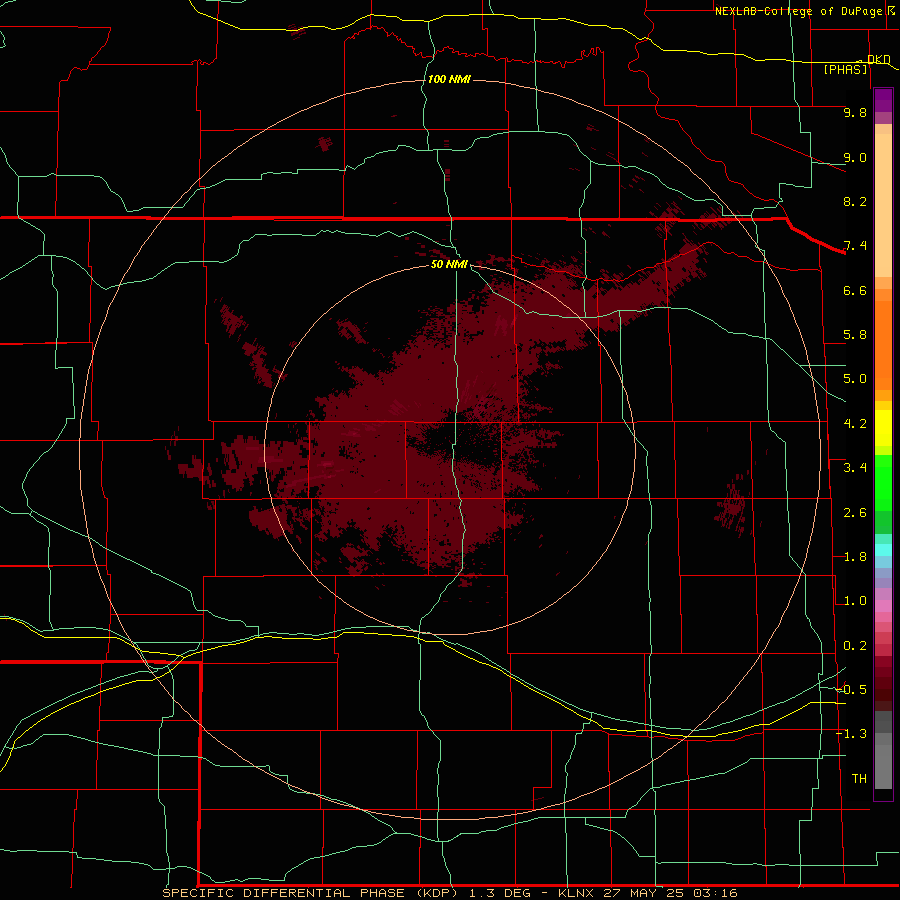Click the 4.2 value on color scale
The image size is (900, 900).
click(855, 424)
